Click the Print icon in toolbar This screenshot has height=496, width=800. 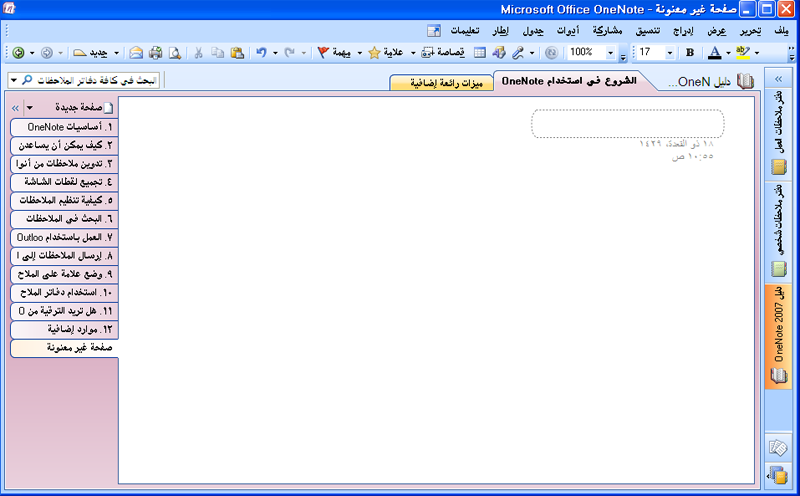[155, 53]
